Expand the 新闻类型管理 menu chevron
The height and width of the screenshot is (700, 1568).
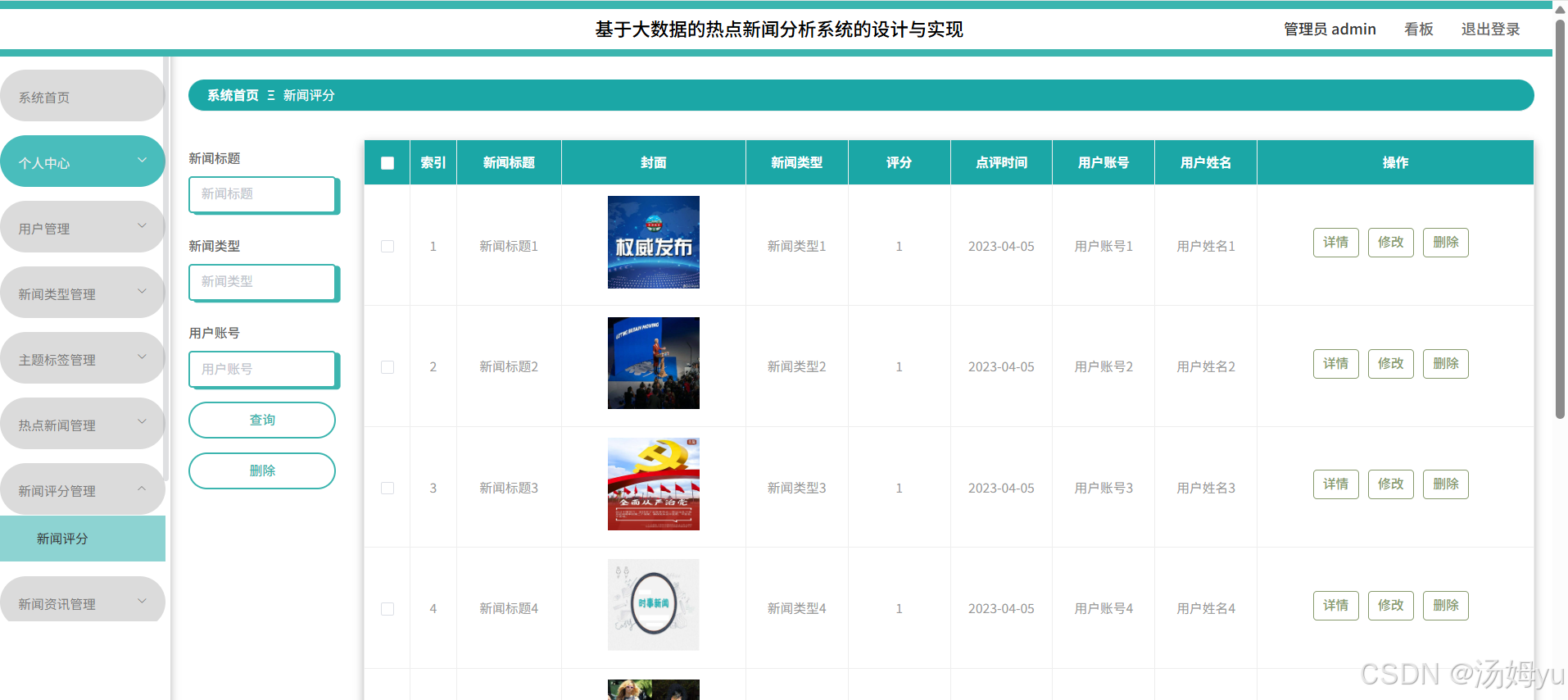(x=142, y=292)
